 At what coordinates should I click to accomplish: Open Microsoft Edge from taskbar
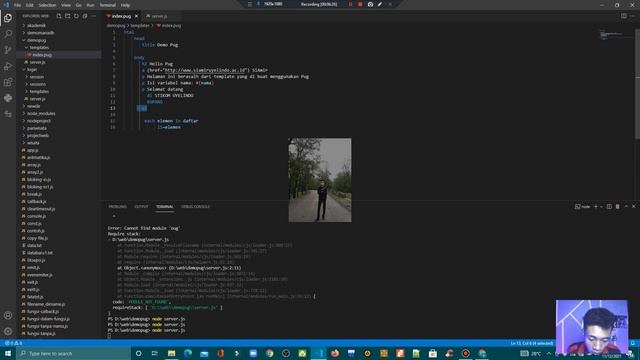188,353
